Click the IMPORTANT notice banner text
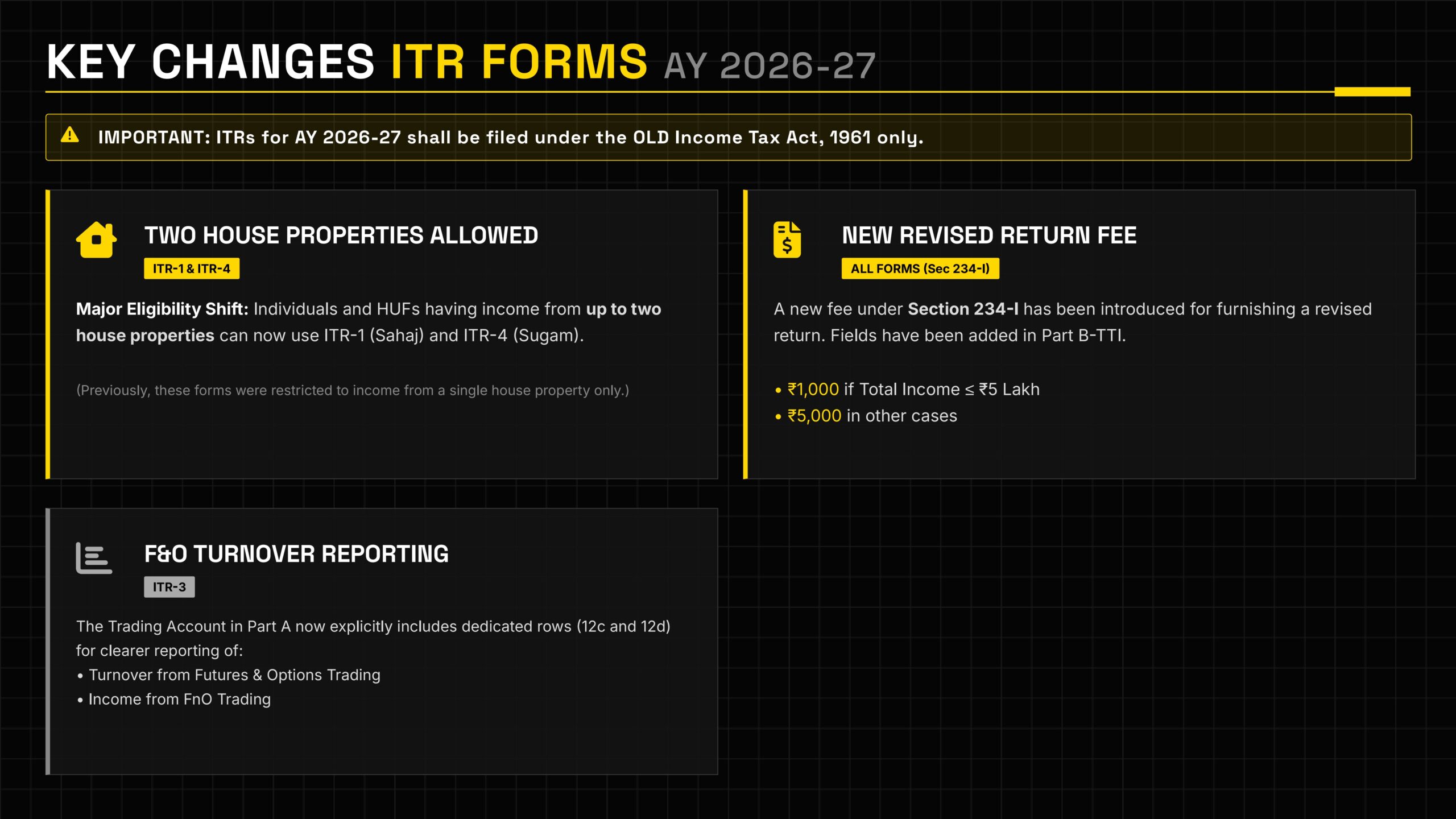 511,138
